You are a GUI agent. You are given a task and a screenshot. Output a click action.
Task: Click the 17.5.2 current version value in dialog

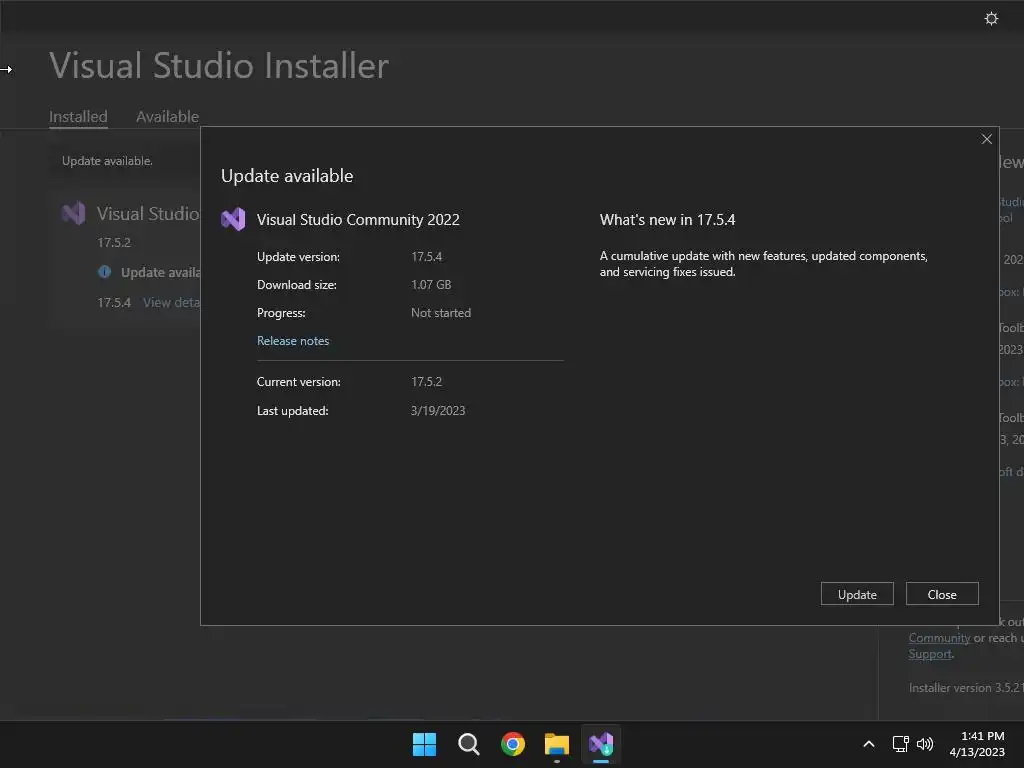(426, 382)
